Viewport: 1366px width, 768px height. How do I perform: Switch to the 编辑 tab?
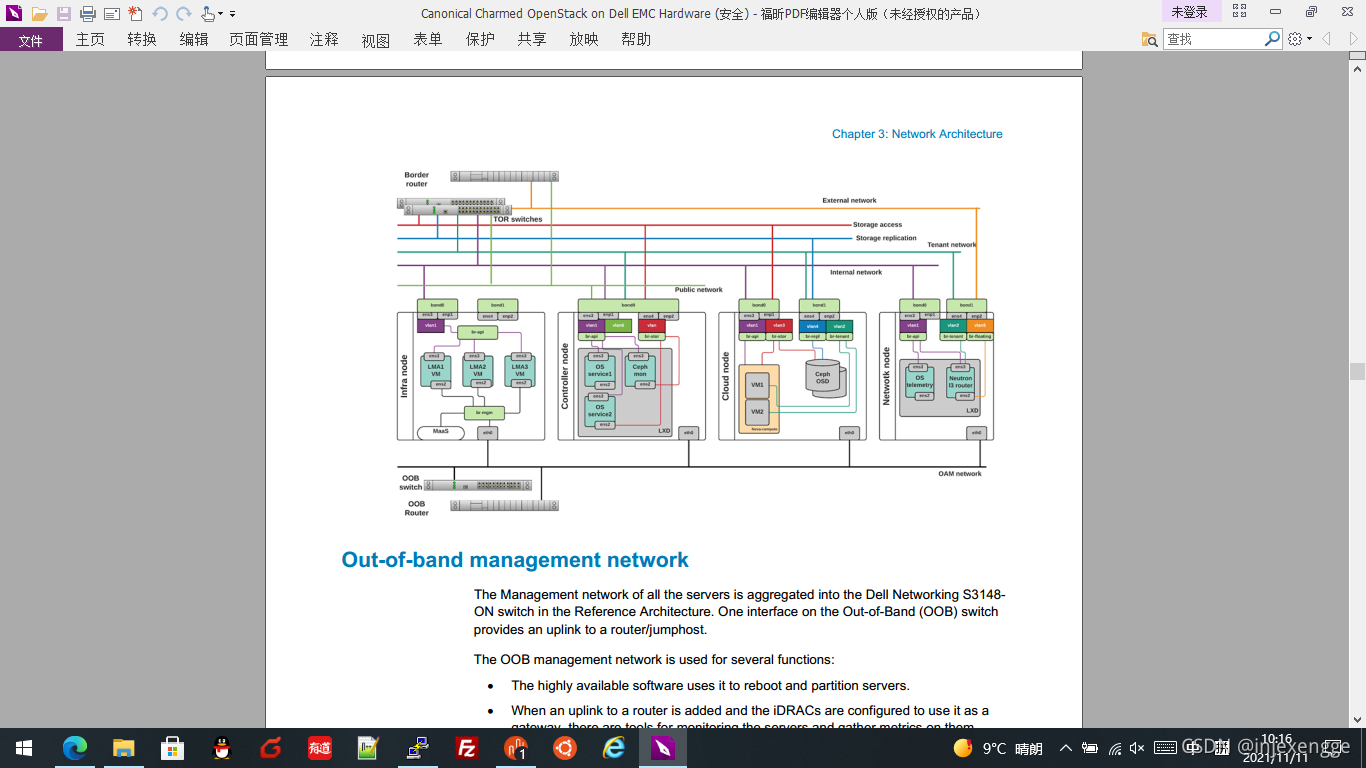click(x=194, y=40)
